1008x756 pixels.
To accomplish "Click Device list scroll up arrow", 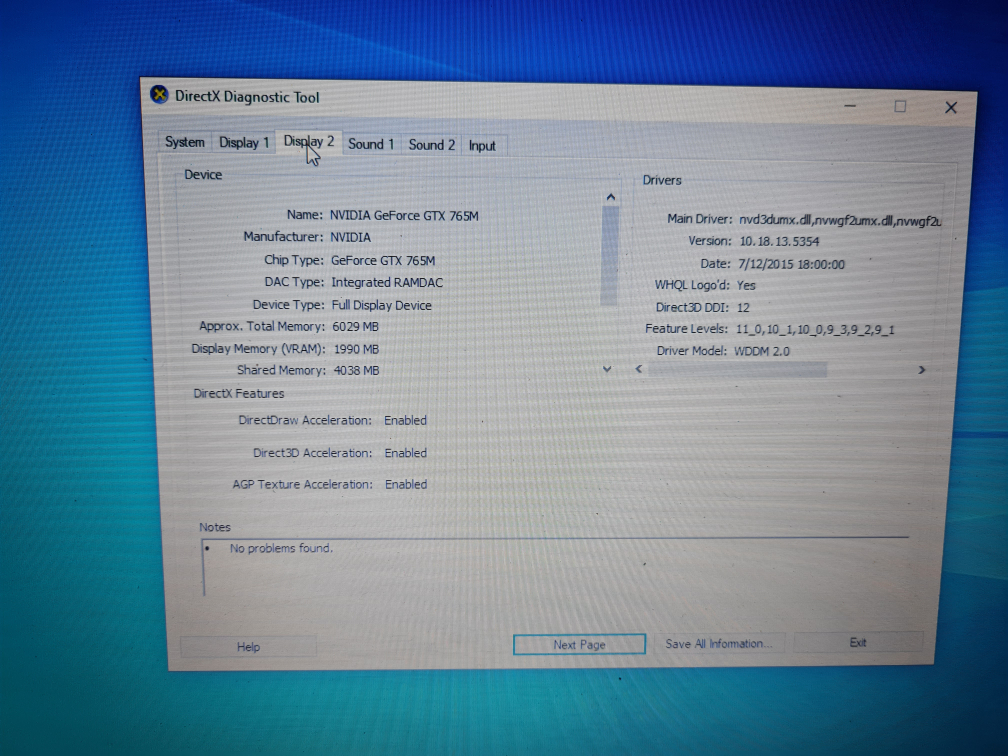I will pos(611,197).
